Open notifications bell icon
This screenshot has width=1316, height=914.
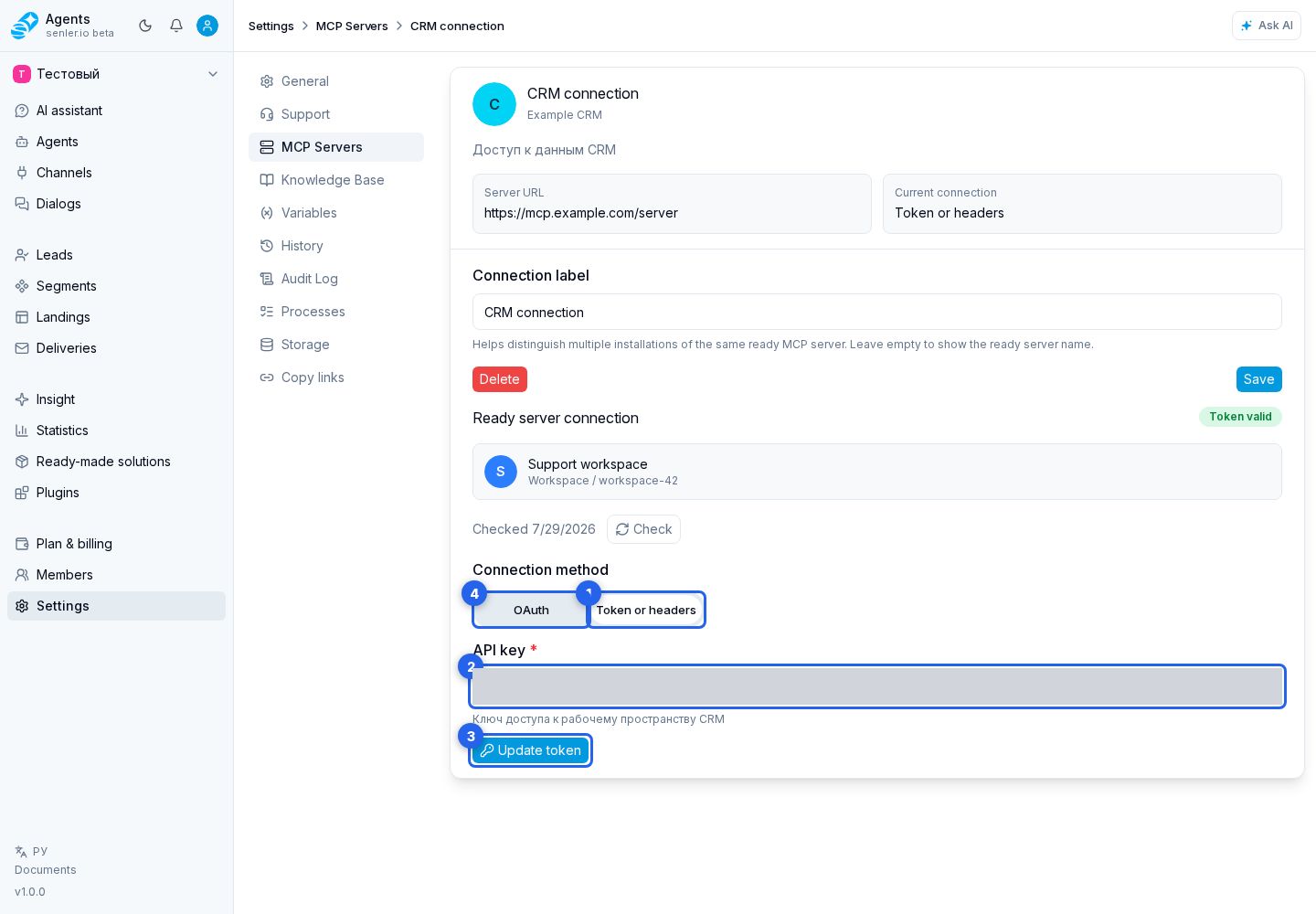point(176,26)
